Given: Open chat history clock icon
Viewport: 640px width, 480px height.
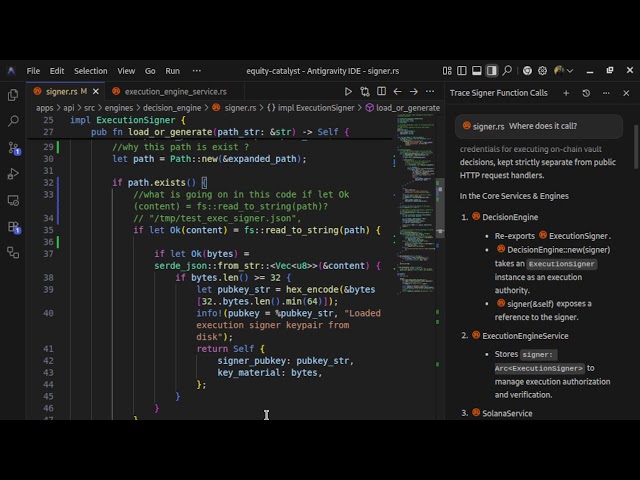Looking at the screenshot, I should coord(586,93).
